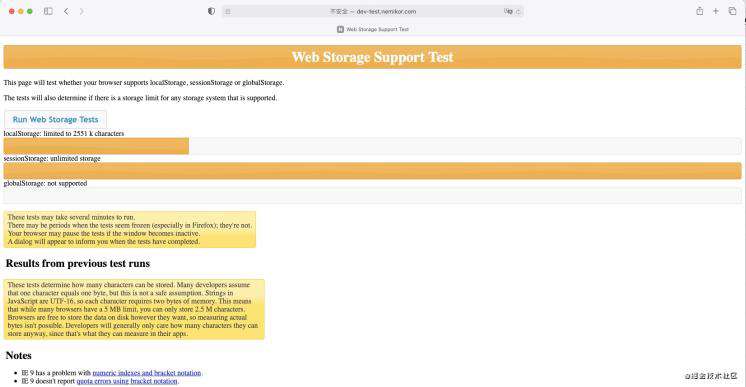Screen dimensions: 746x387
Task: Click the address bar showing dev-test.nemikor.com
Action: click(373, 11)
